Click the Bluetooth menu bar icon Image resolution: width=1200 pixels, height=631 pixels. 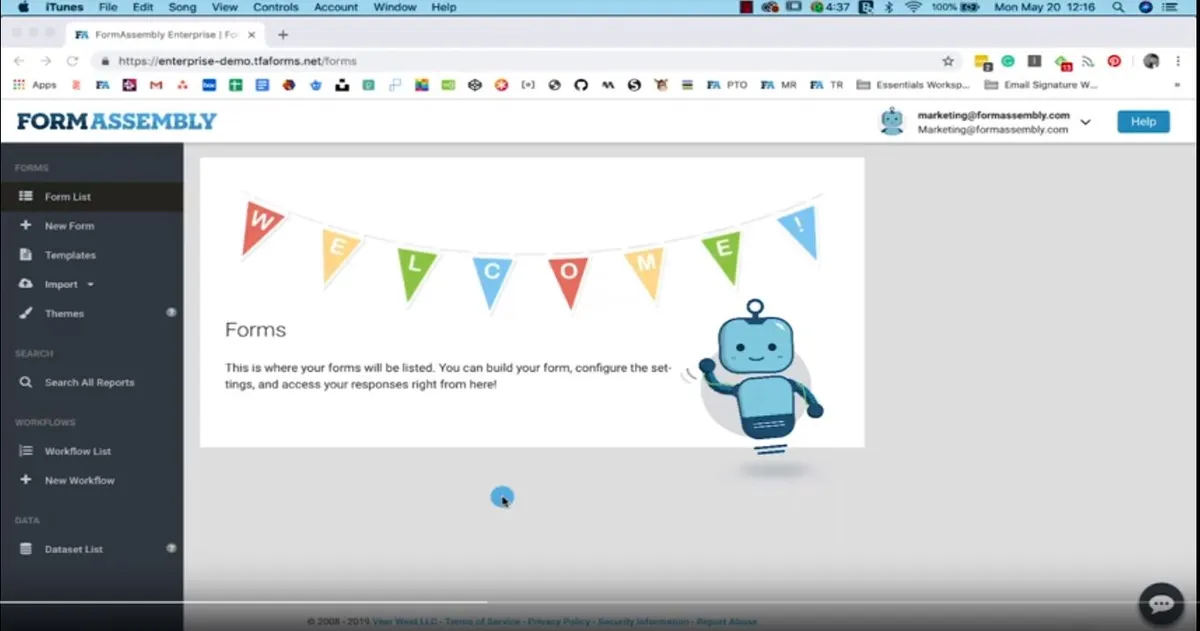tap(888, 7)
